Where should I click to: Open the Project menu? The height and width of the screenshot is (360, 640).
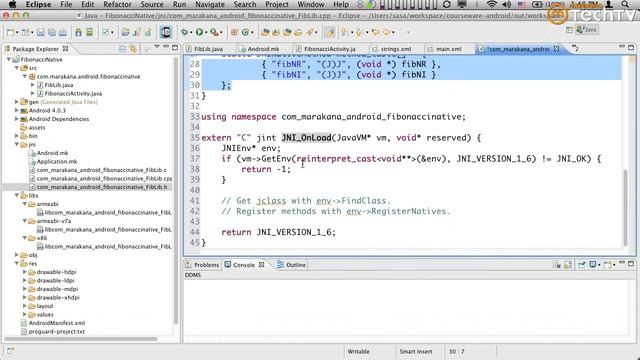pos(277,4)
